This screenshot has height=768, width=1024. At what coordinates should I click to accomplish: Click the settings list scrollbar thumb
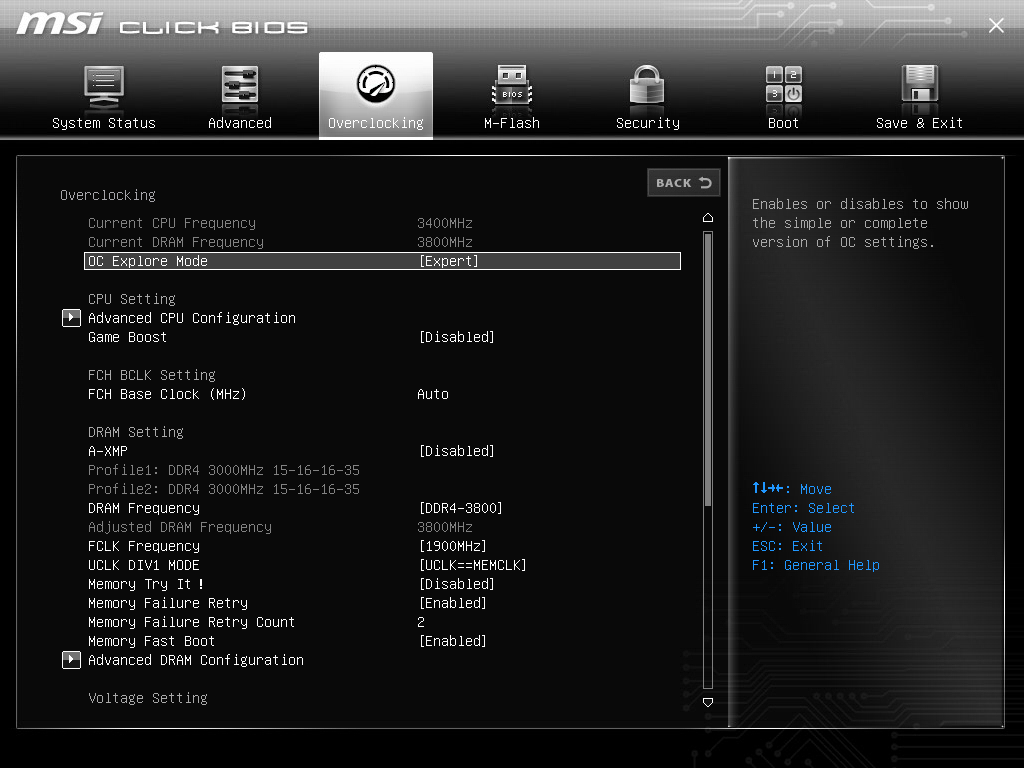pyautogui.click(x=708, y=369)
